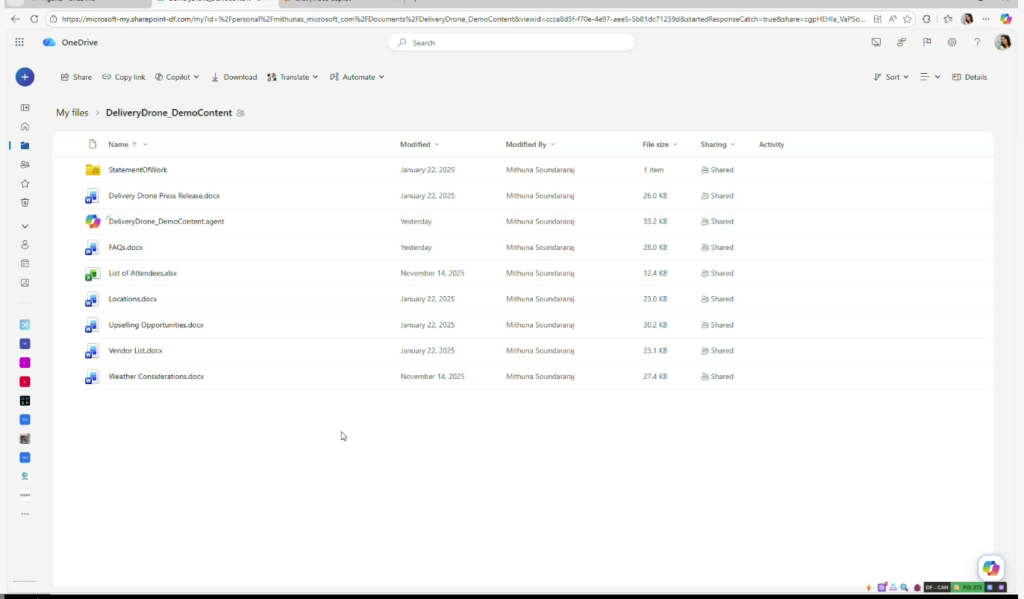The width and height of the screenshot is (1024, 599).
Task: Add page to favorites star in address bar
Action: (907, 19)
